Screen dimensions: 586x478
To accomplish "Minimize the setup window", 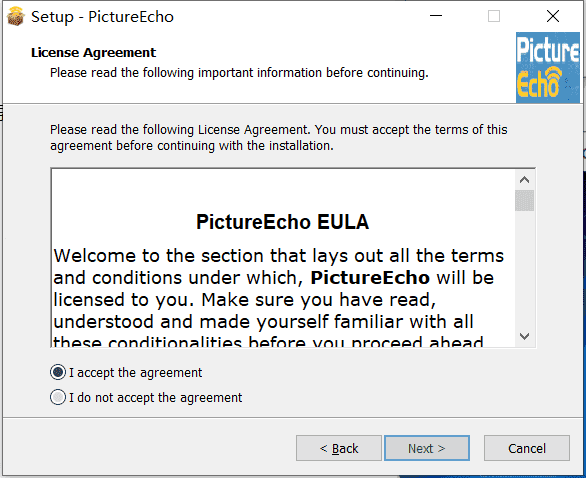I will click(436, 16).
